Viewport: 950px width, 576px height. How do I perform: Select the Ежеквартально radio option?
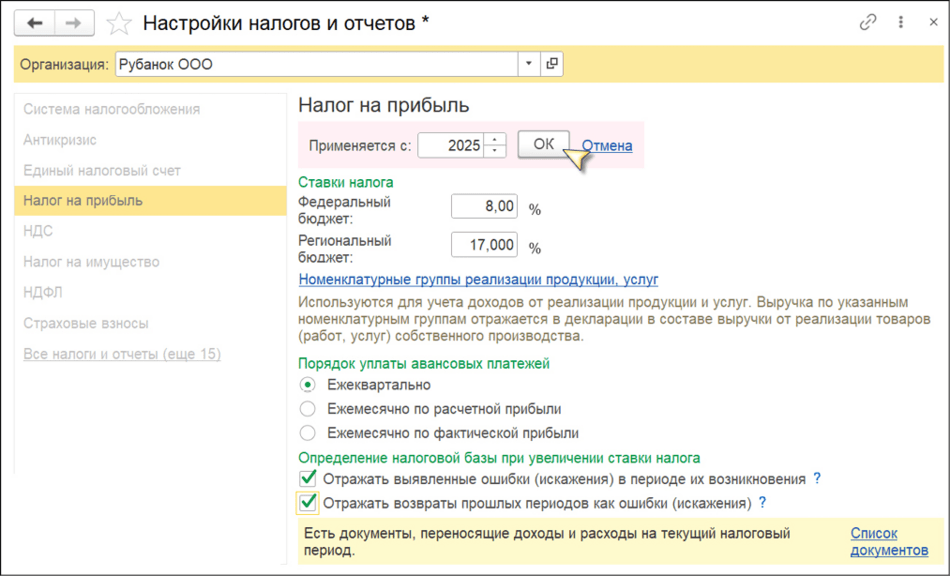point(308,385)
